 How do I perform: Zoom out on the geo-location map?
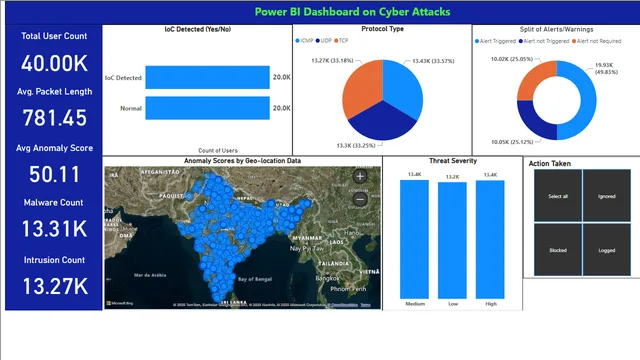point(360,199)
